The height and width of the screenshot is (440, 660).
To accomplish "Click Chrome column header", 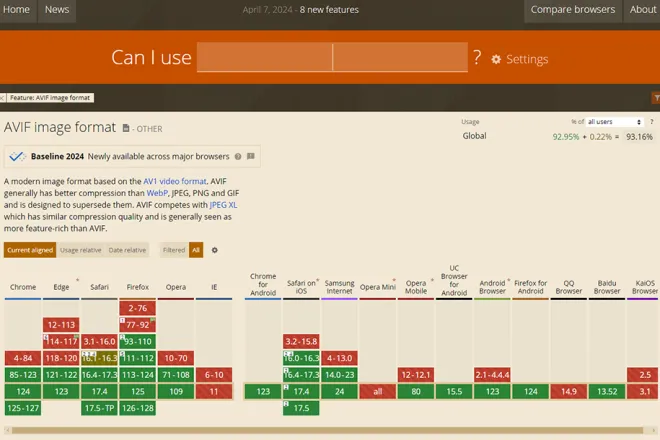I will pos(23,287).
